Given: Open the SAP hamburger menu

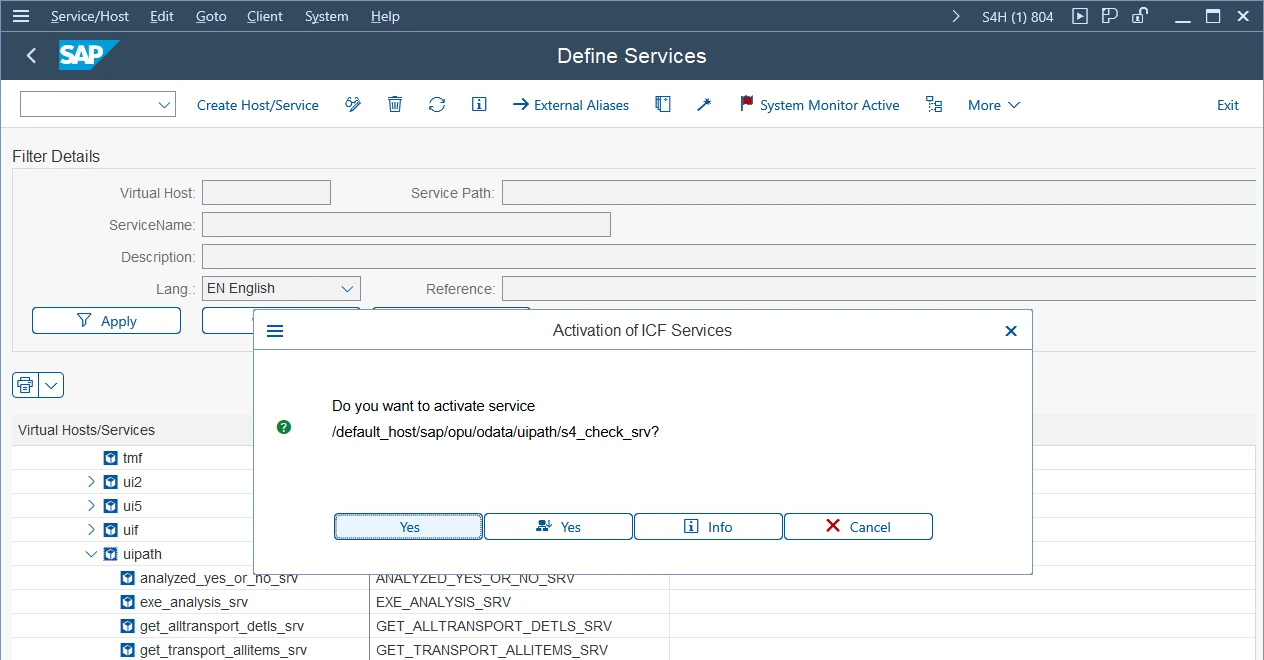Looking at the screenshot, I should 21,16.
